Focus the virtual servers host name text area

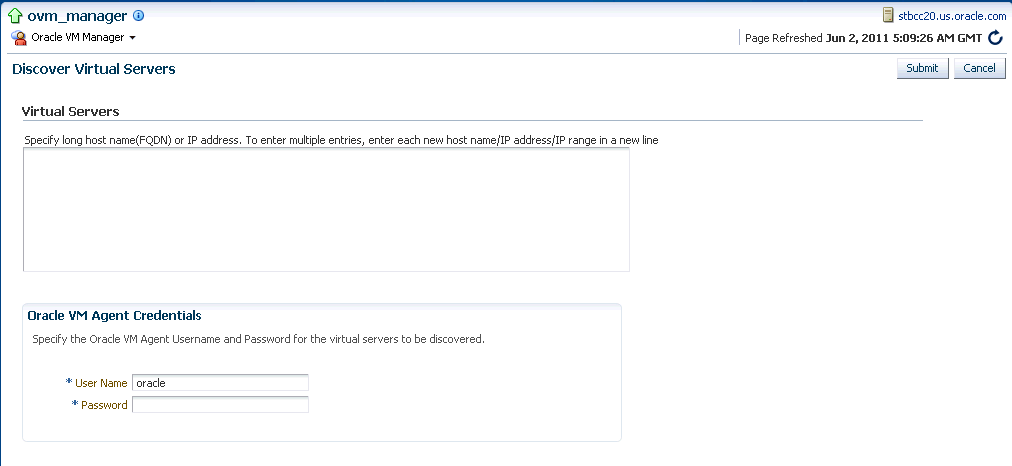click(326, 209)
